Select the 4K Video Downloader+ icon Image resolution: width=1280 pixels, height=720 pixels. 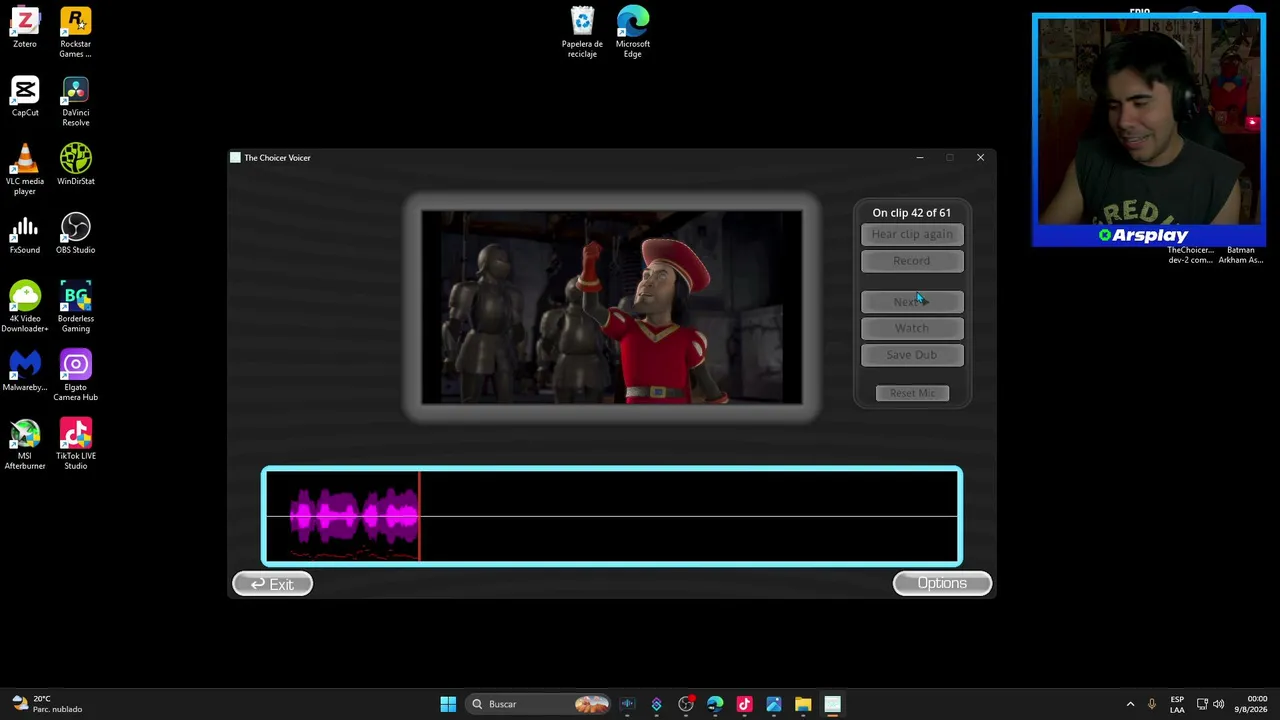coord(25,307)
